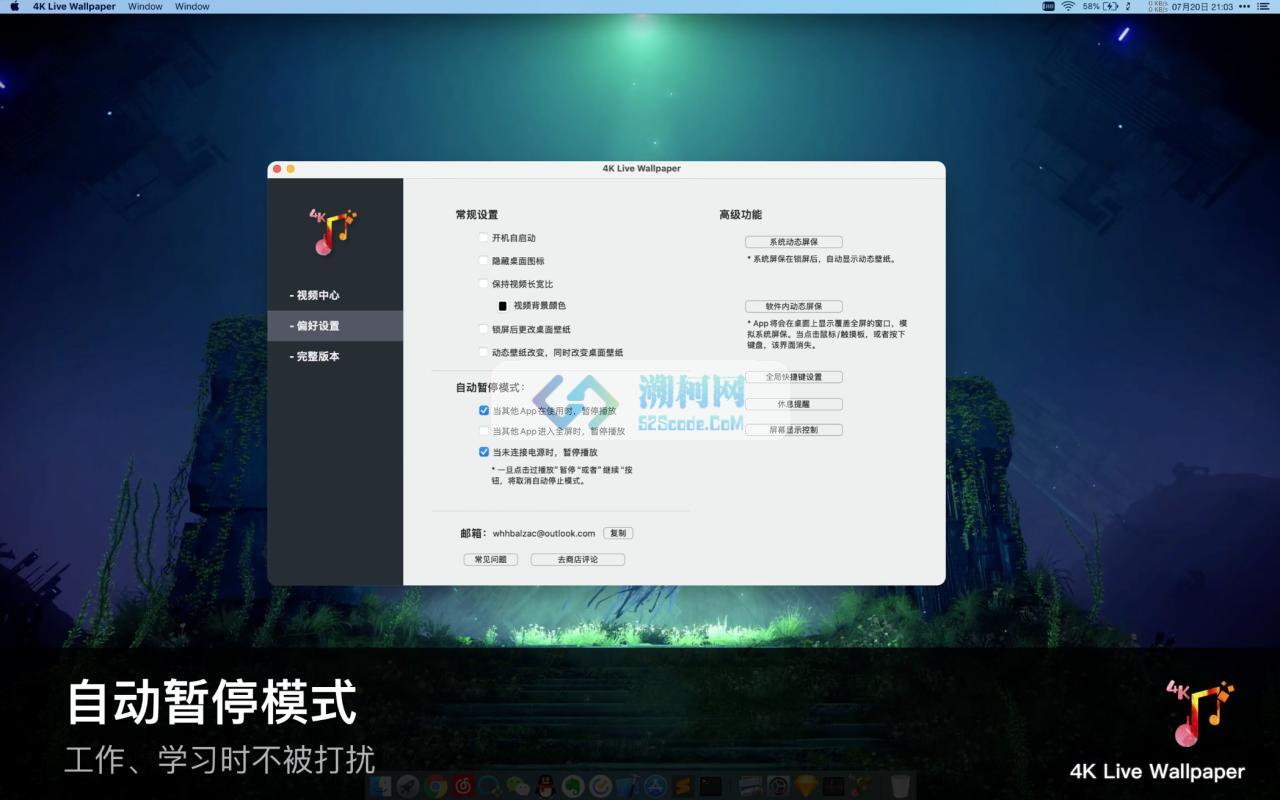Switch to 视频中心 sidebar section
The height and width of the screenshot is (800, 1280).
[x=335, y=295]
